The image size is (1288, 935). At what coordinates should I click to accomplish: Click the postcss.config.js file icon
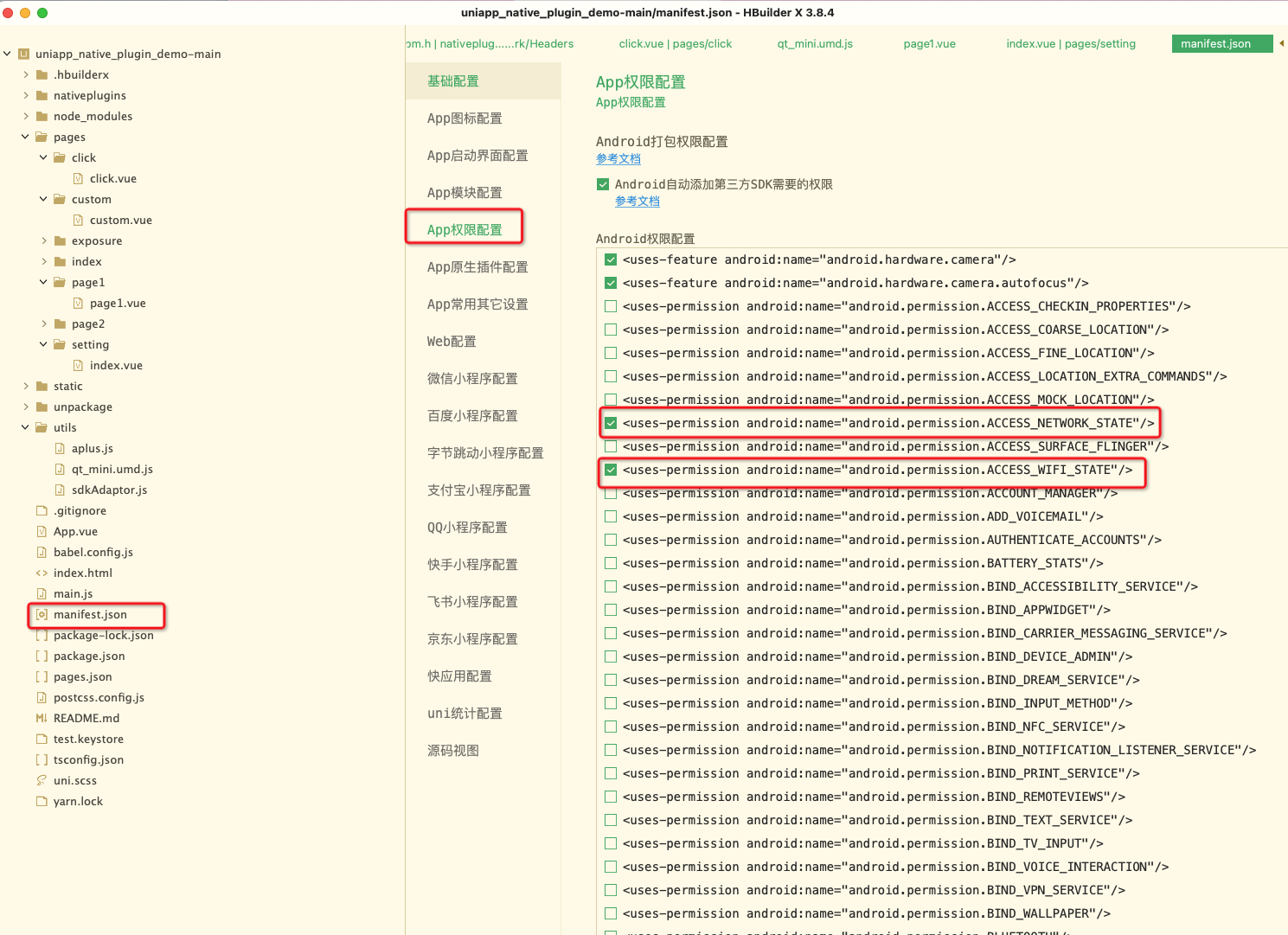coord(42,698)
